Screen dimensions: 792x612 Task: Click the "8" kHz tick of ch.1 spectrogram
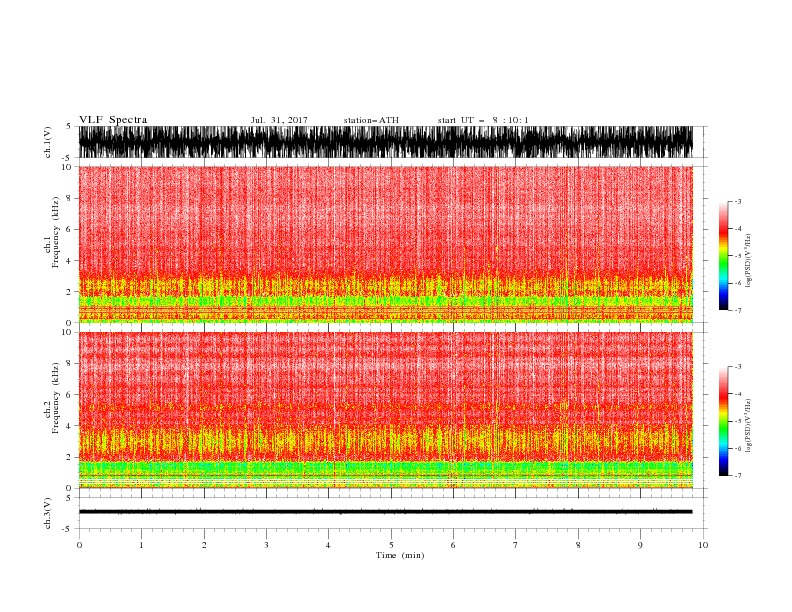click(69, 198)
